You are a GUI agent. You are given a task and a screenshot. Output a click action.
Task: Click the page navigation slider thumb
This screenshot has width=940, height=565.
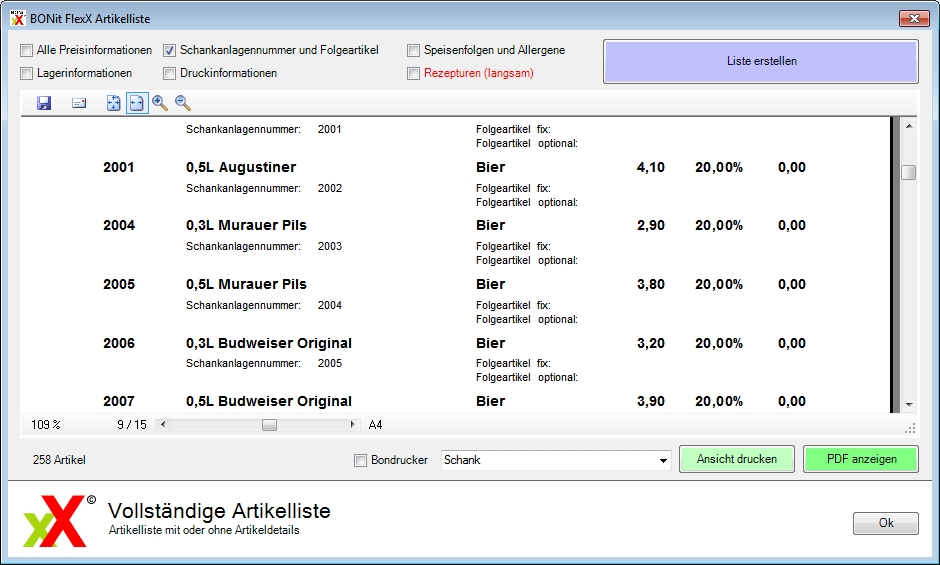pos(269,425)
